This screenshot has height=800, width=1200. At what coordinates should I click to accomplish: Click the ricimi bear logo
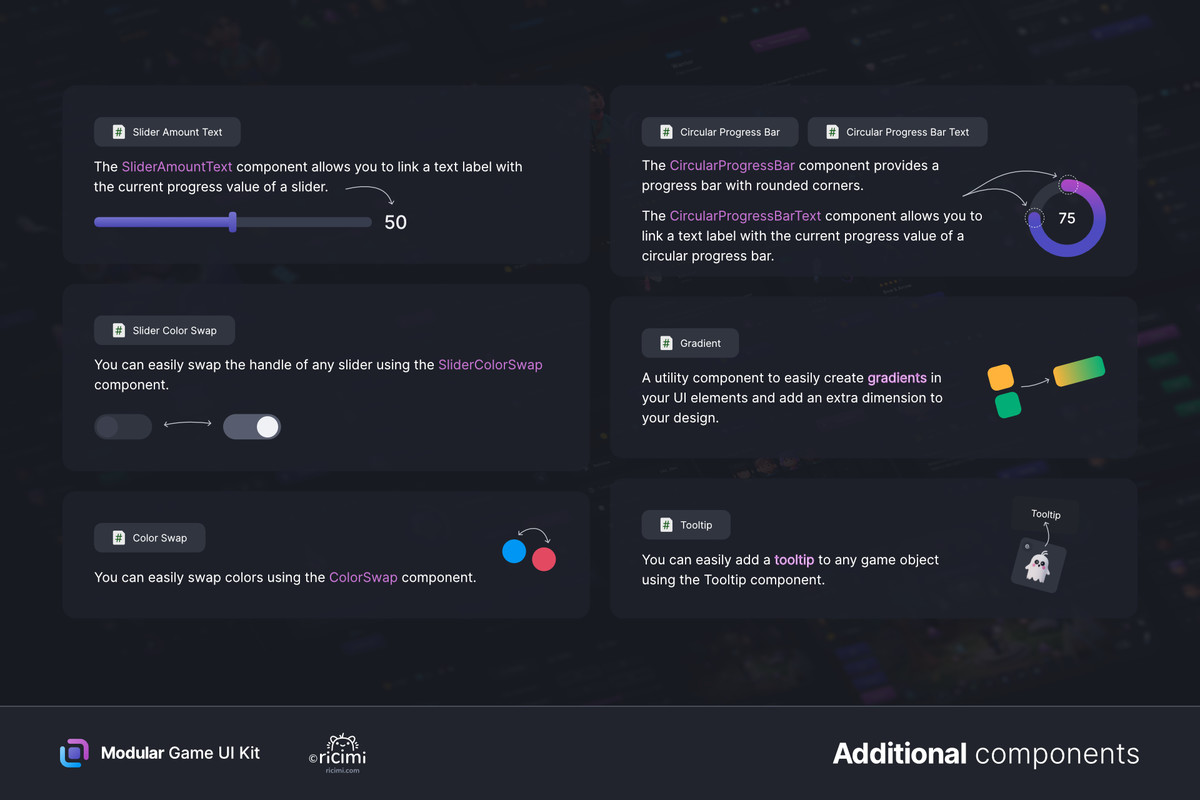pyautogui.click(x=342, y=753)
